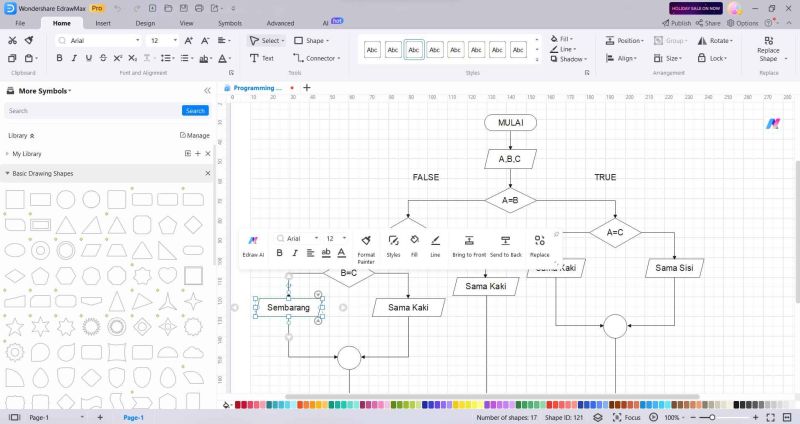The width and height of the screenshot is (800, 424).
Task: Click Fill in floating toolbar
Action: [x=414, y=246]
